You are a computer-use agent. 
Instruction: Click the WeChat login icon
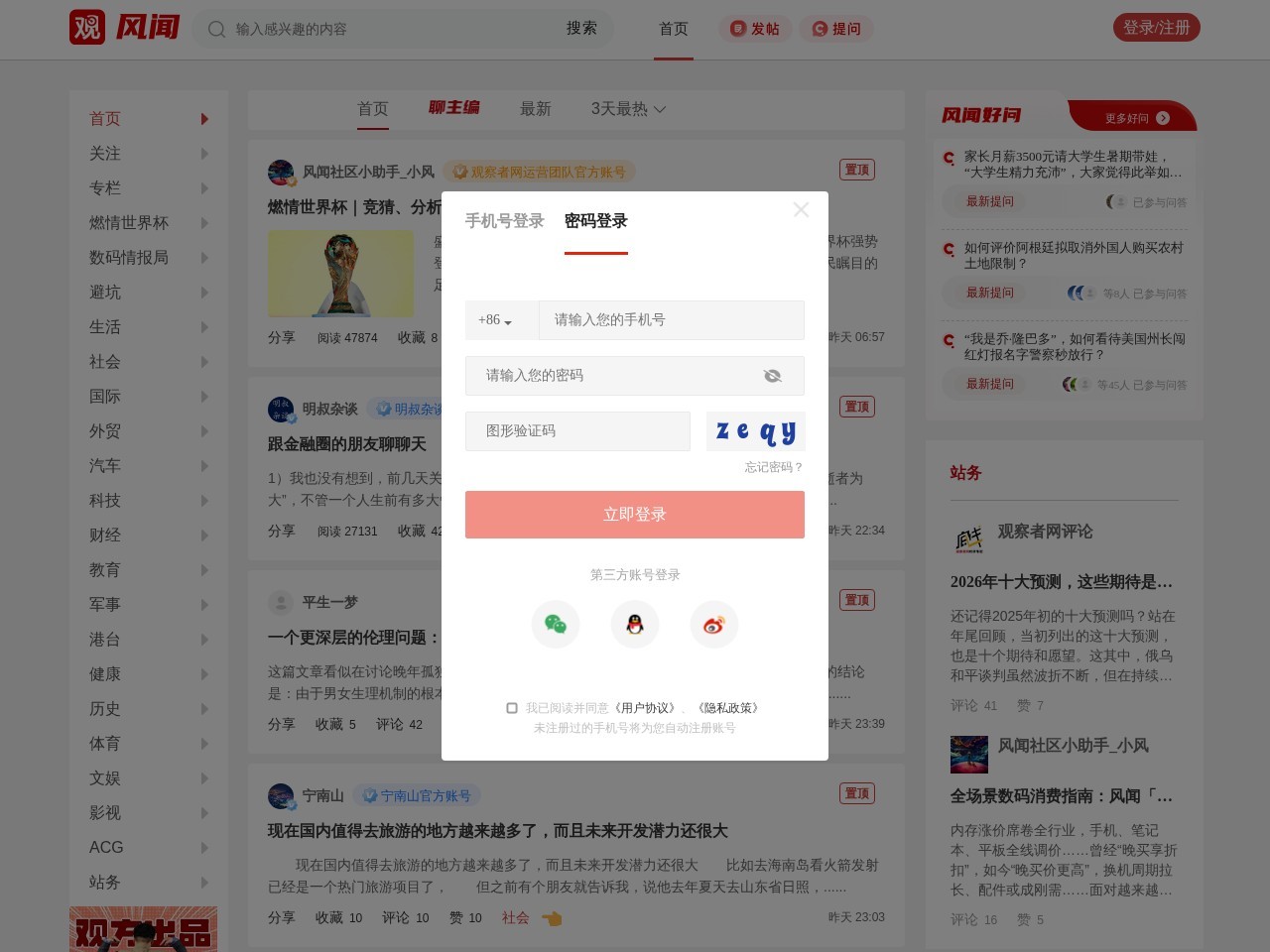(556, 625)
